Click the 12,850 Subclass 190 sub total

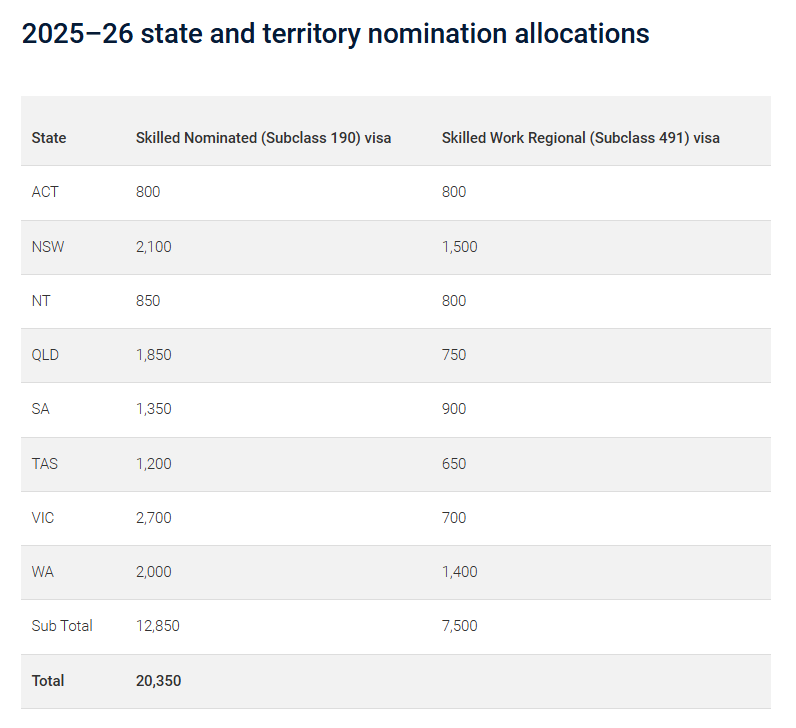[x=158, y=626]
